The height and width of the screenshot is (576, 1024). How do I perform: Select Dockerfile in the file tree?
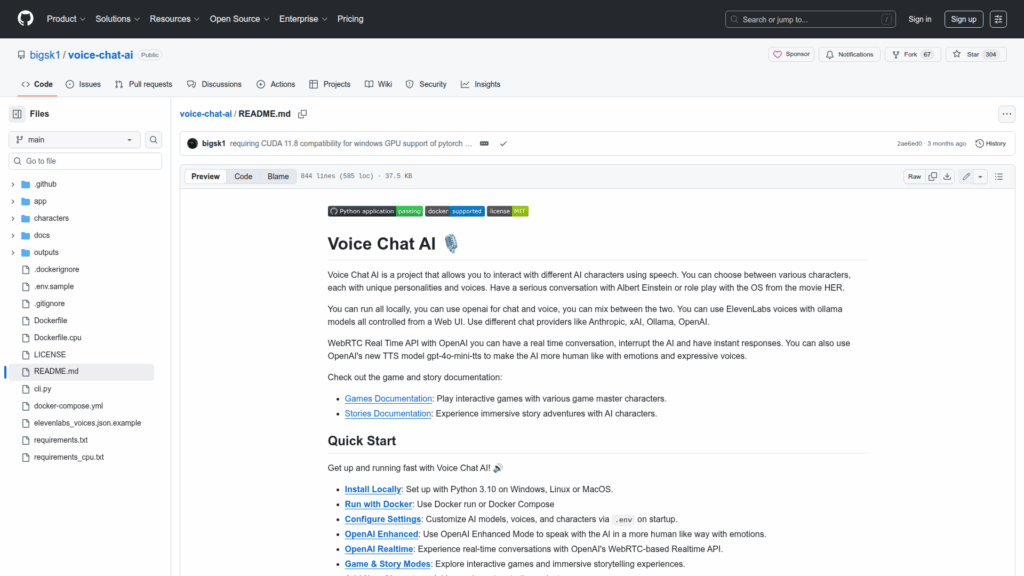(x=51, y=320)
